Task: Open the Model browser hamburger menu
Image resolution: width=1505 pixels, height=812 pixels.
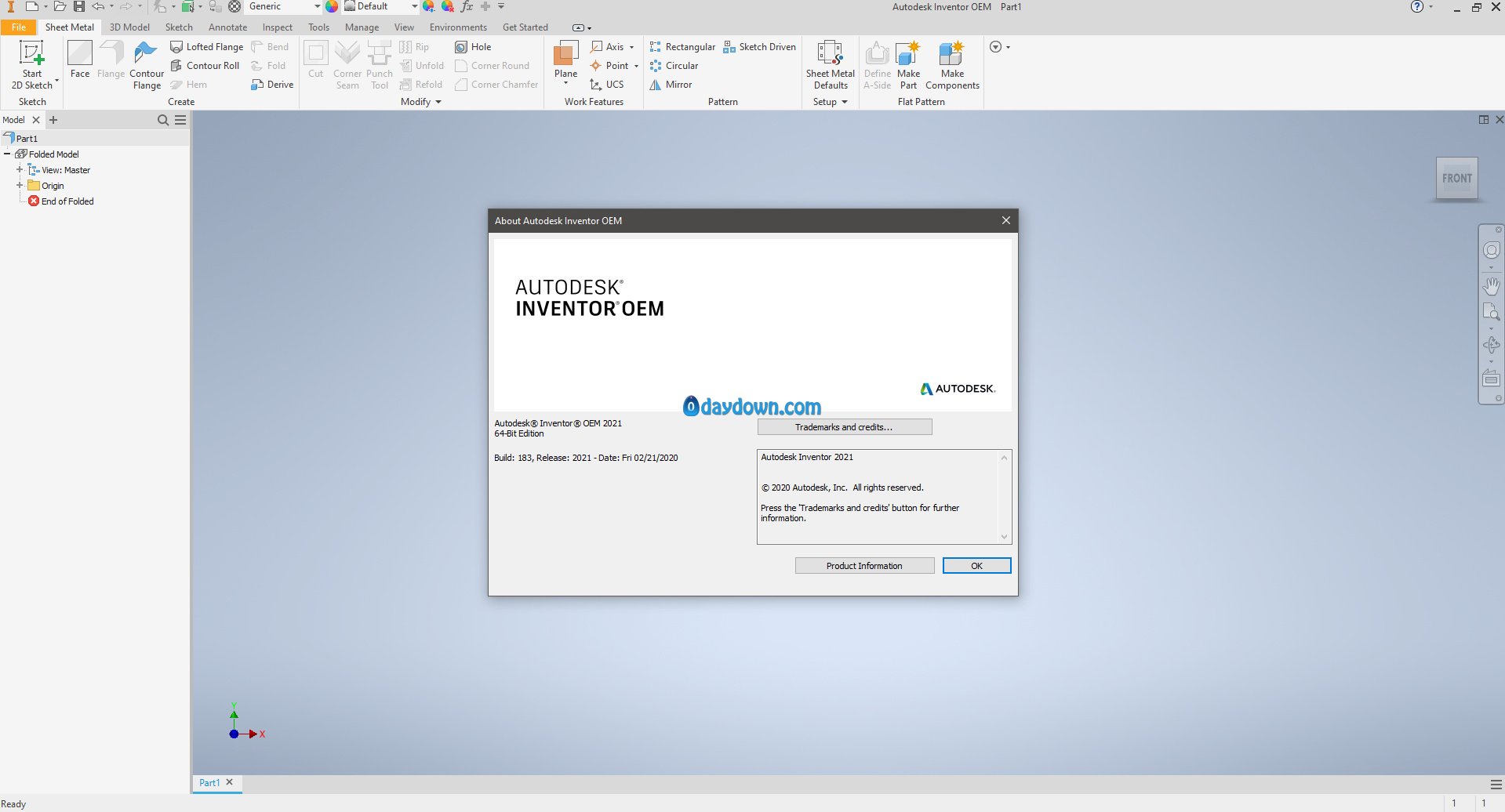Action: point(180,120)
